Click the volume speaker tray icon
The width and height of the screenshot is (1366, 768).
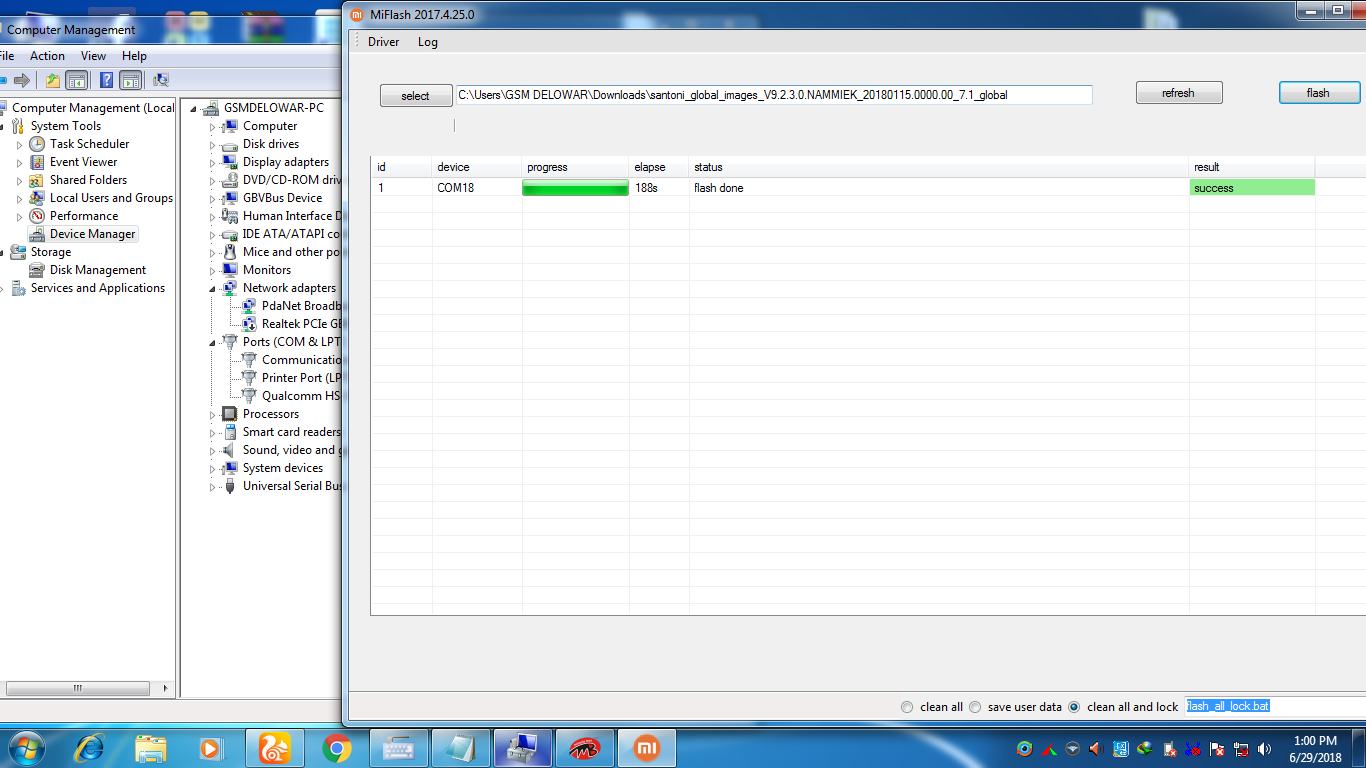click(x=1265, y=748)
